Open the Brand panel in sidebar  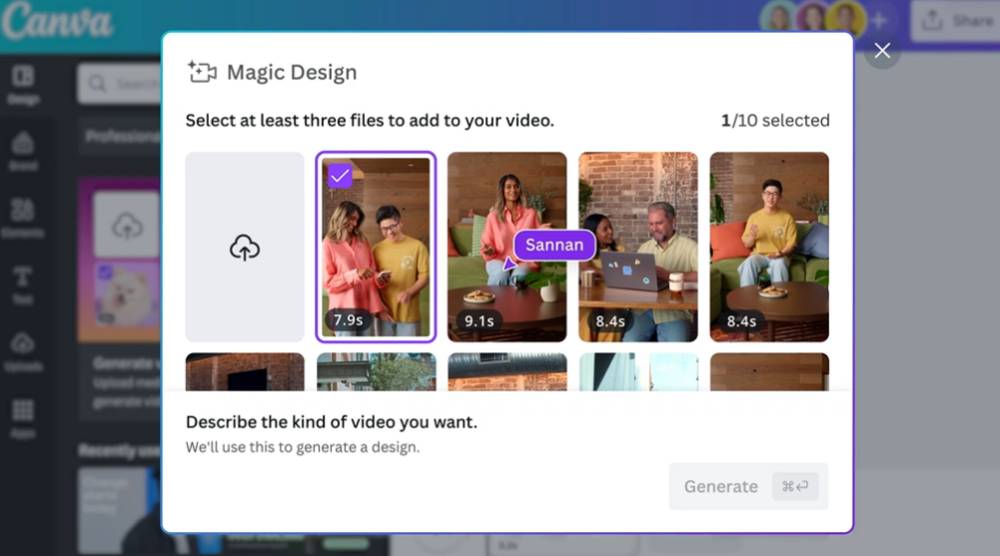click(x=24, y=151)
